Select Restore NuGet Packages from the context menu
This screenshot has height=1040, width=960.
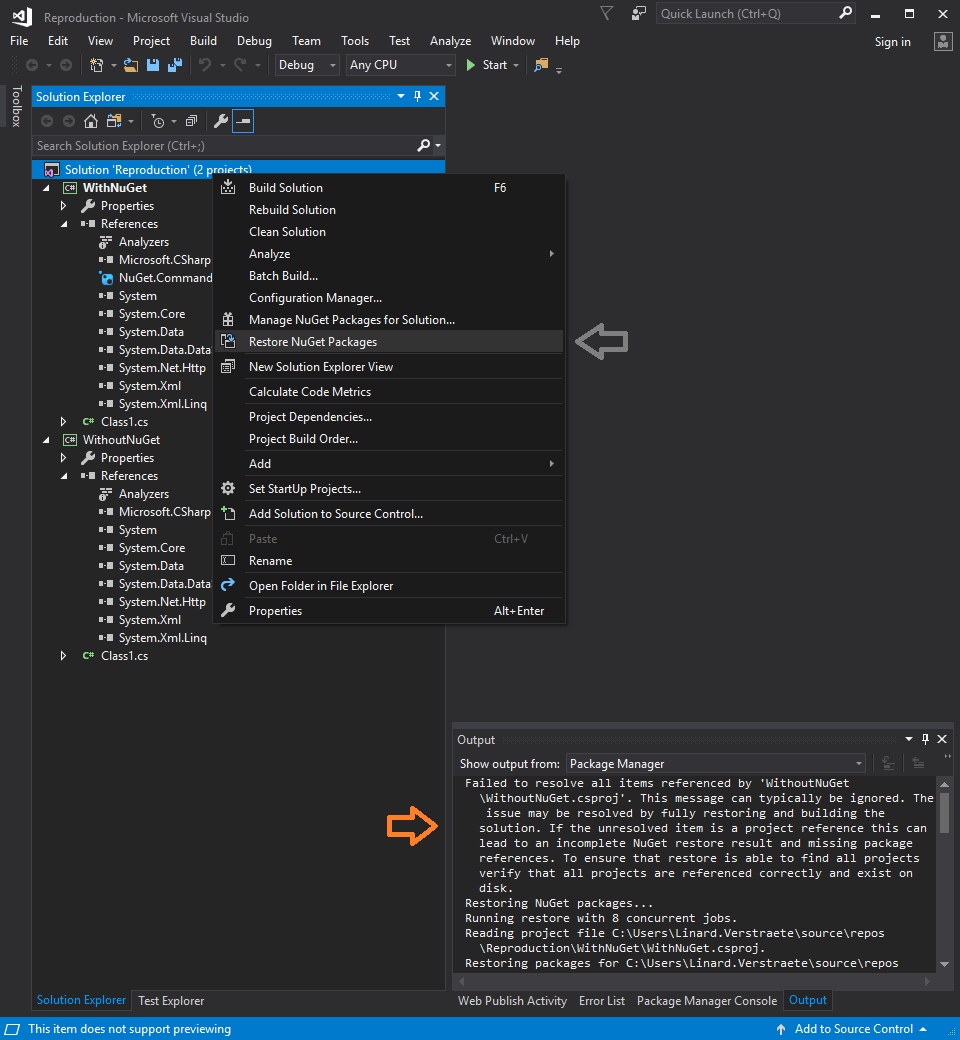coord(314,341)
